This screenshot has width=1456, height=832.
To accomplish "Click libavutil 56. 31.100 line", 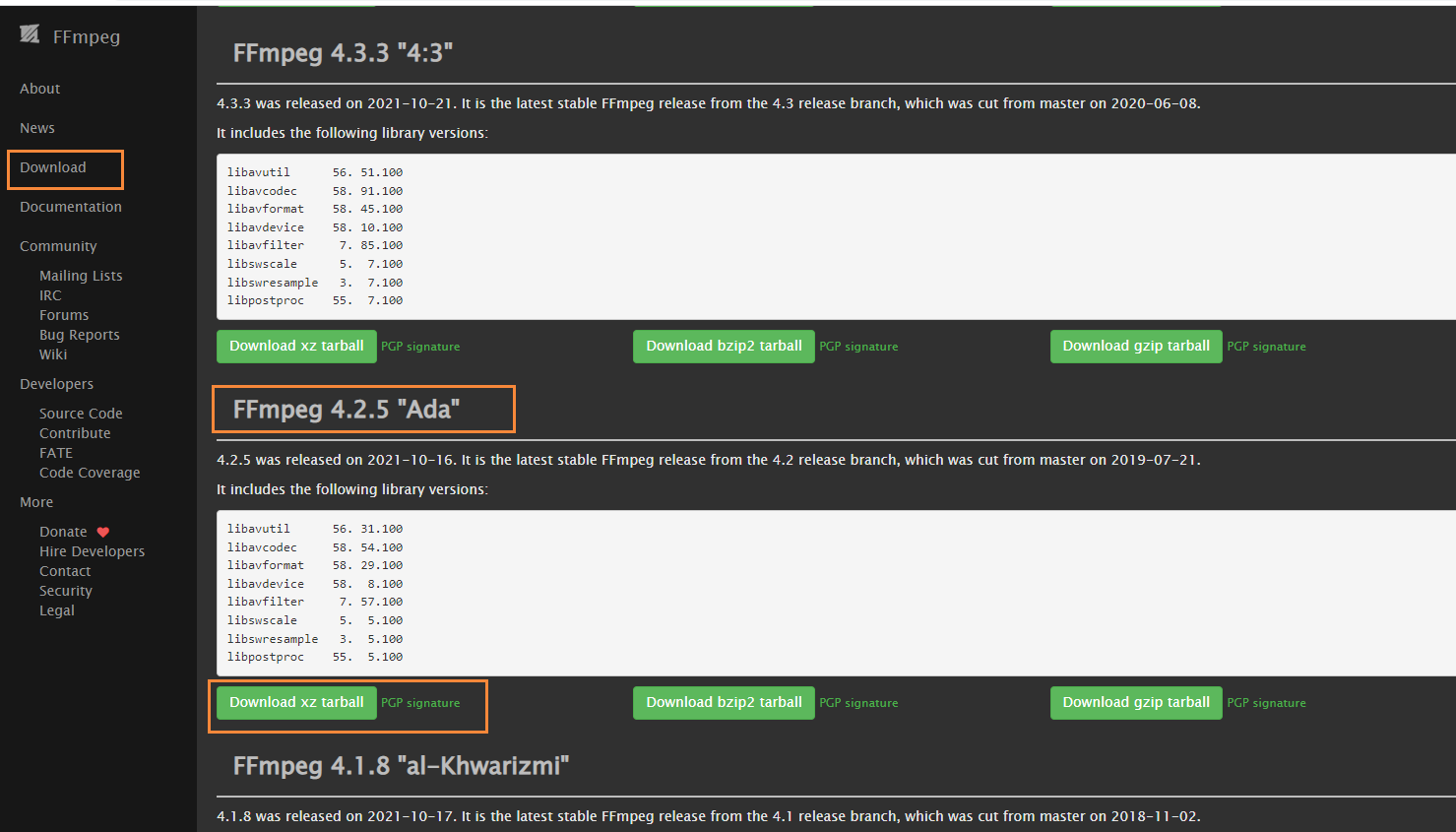I will pyautogui.click(x=315, y=529).
